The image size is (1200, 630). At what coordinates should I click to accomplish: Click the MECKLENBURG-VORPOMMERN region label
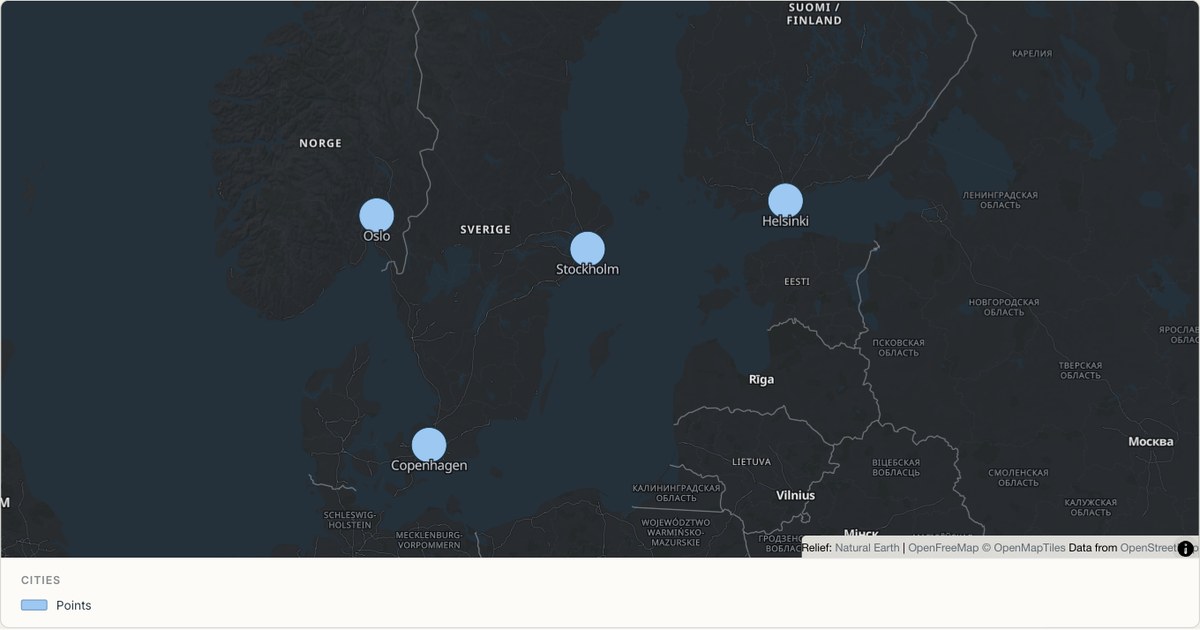(x=429, y=540)
